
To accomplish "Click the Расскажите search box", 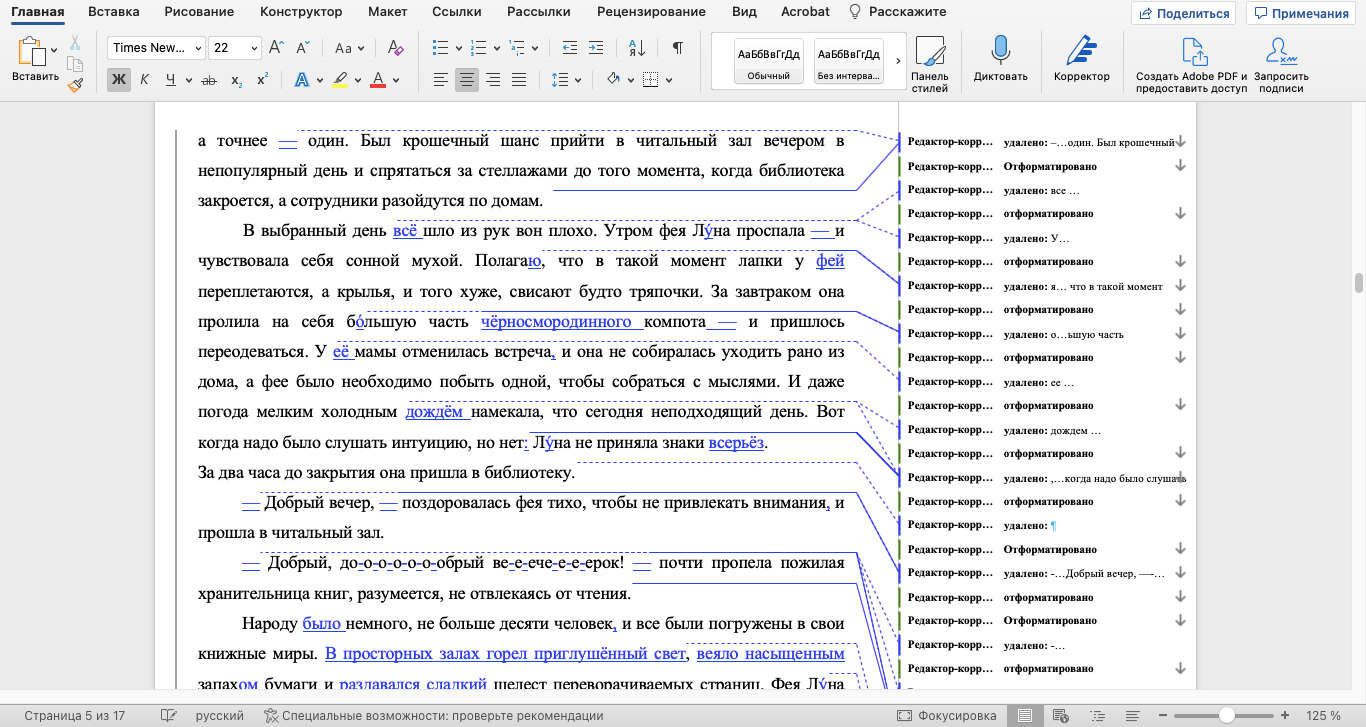I will (x=897, y=12).
